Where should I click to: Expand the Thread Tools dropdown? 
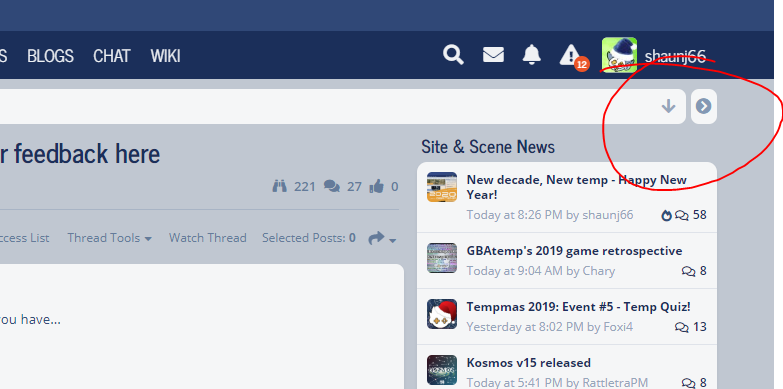click(x=109, y=238)
